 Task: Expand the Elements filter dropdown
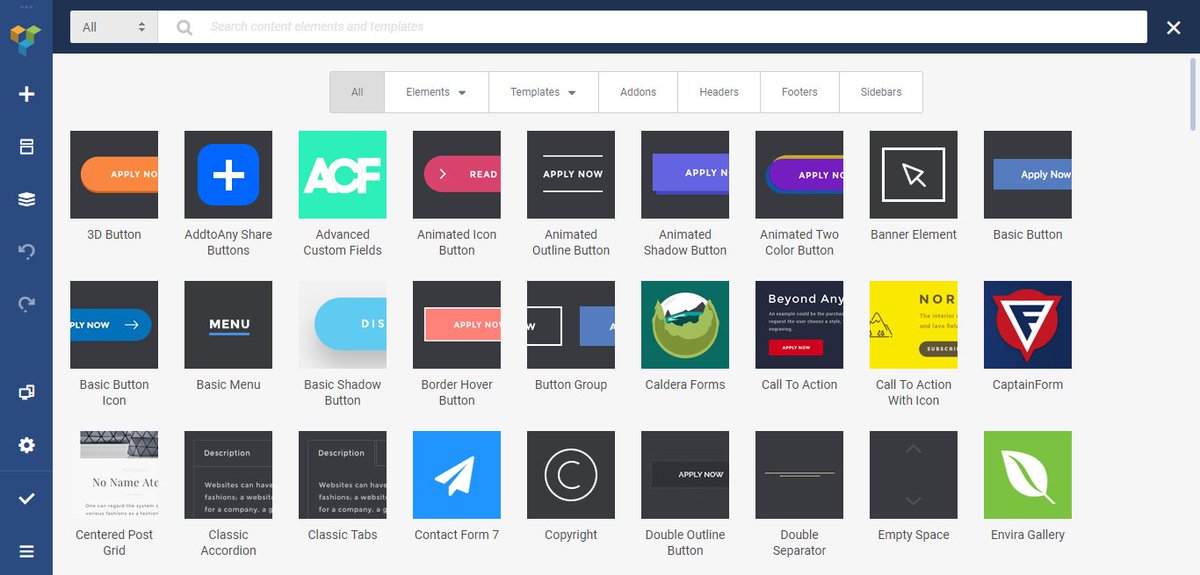coord(436,92)
